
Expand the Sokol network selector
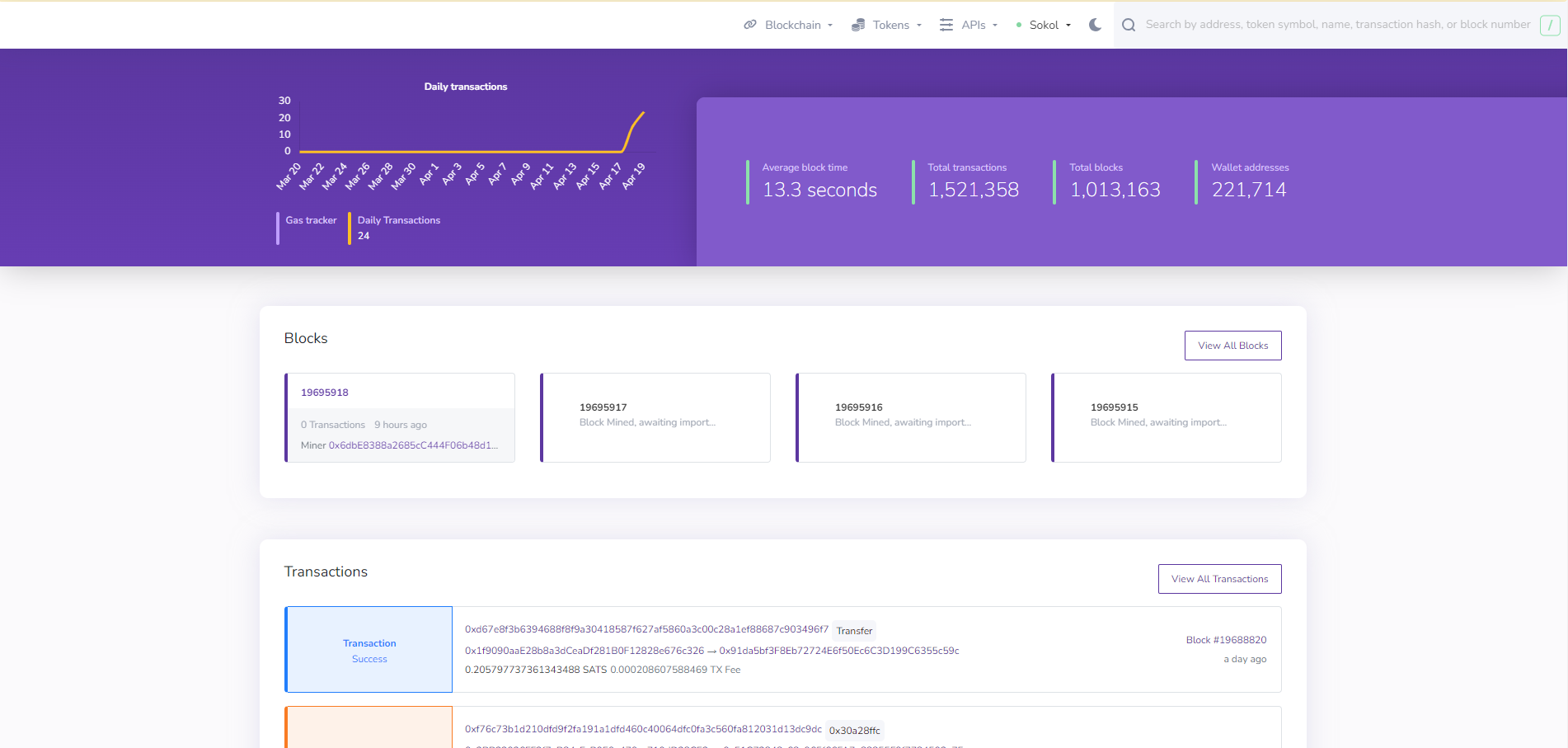click(x=1044, y=25)
